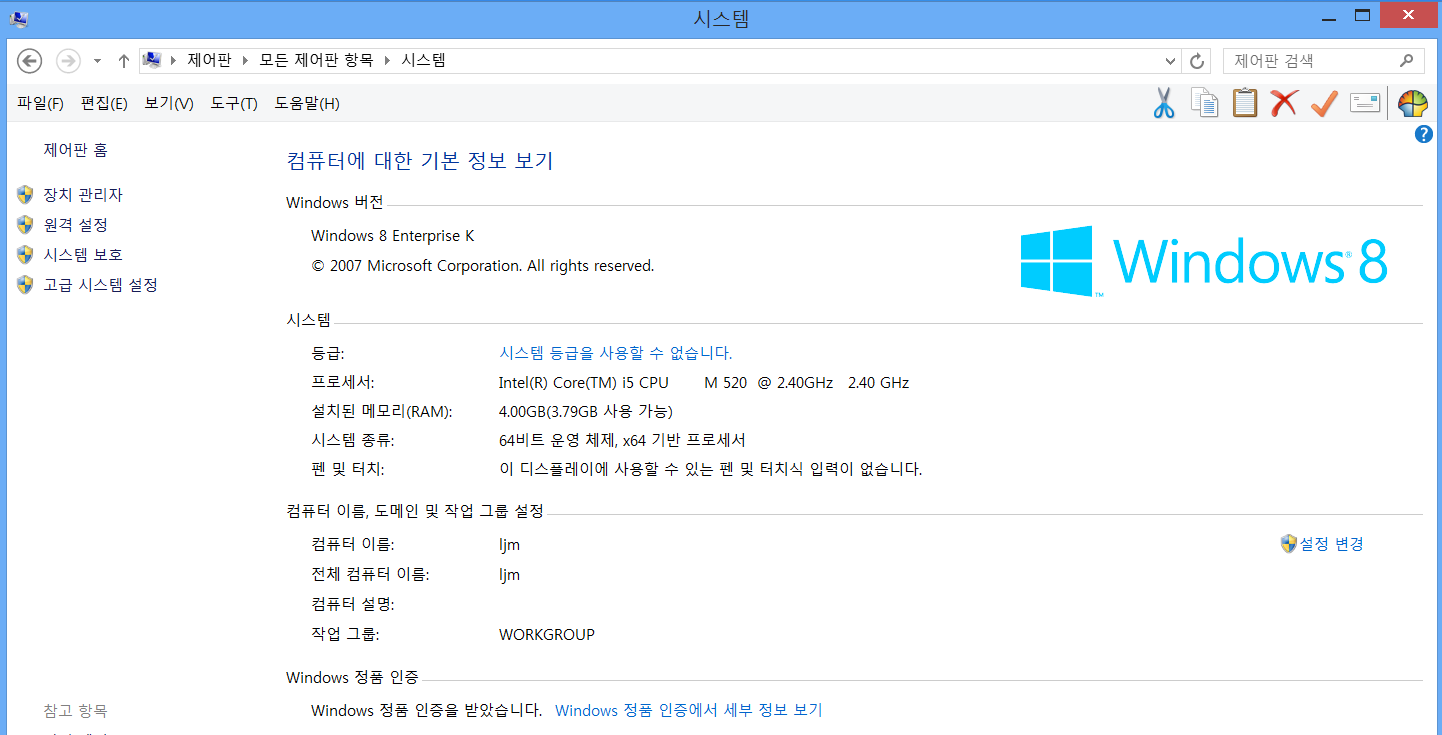The height and width of the screenshot is (735, 1442).
Task: Open 장치 관리자 link
Action: [x=83, y=195]
